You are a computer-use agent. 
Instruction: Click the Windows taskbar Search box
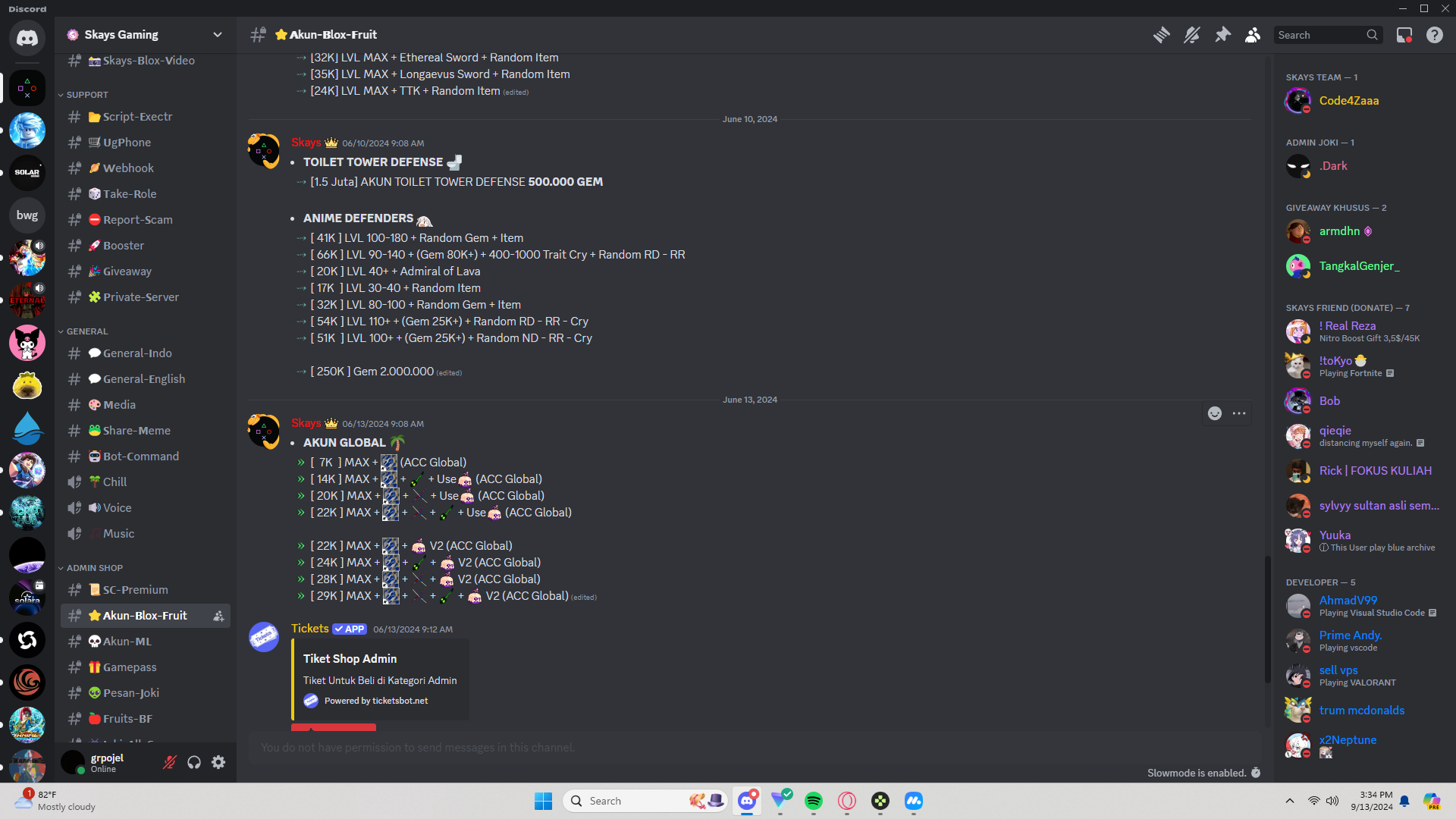645,801
